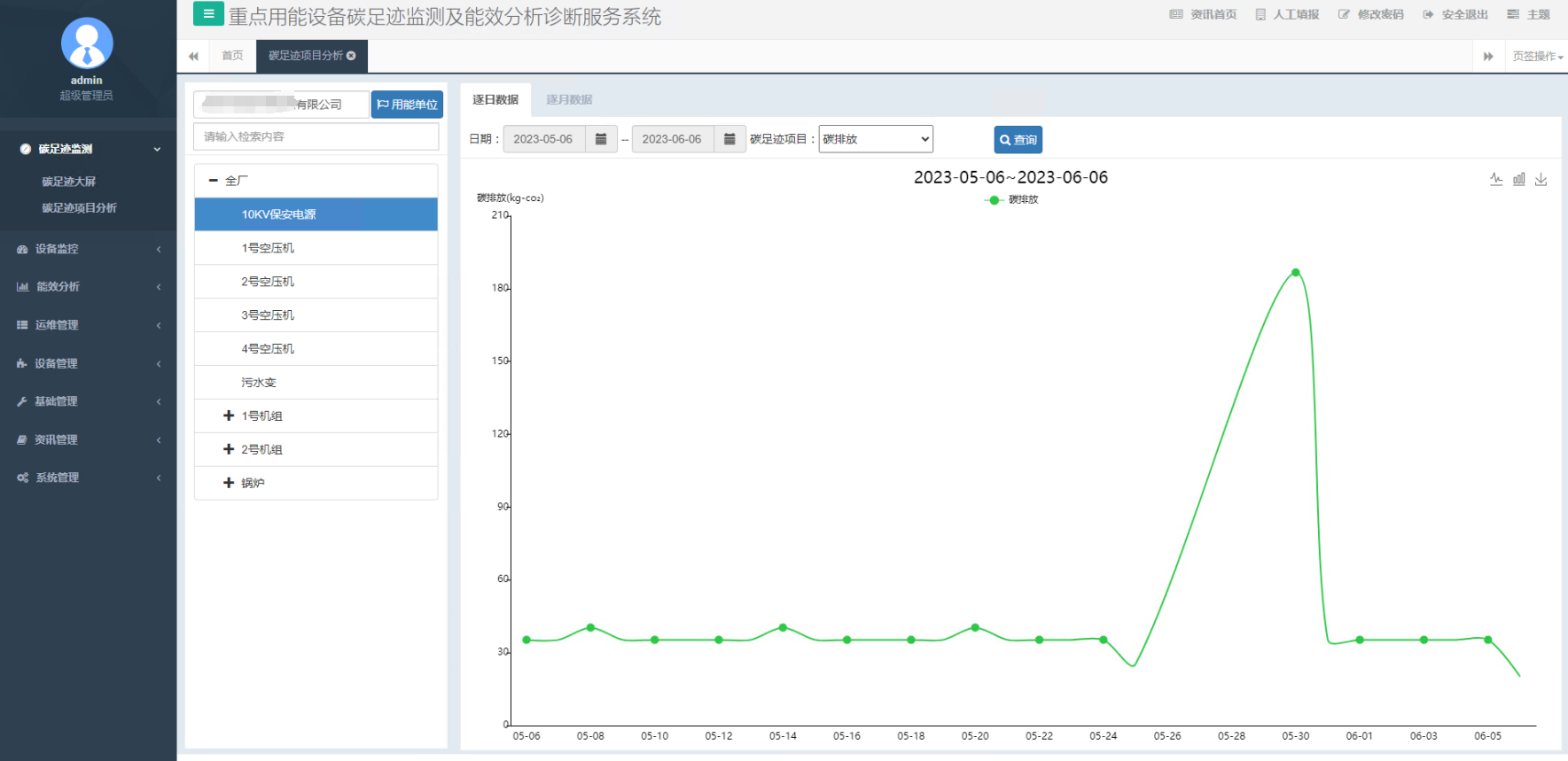The image size is (1568, 761).
Task: Focus the 请输入检索内容 search box
Action: [x=316, y=136]
